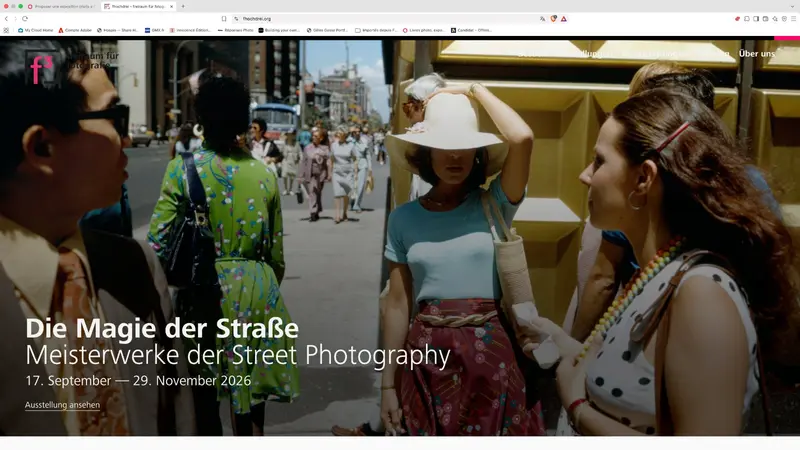
Task: Click the date '17. September — 29. November 2026'
Action: coord(138,381)
